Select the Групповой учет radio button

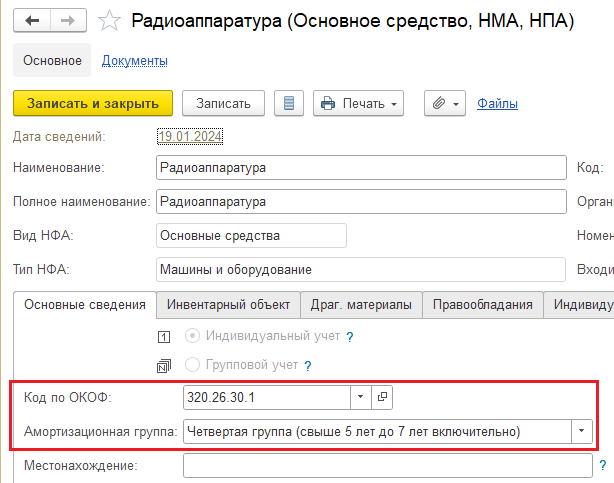click(192, 365)
